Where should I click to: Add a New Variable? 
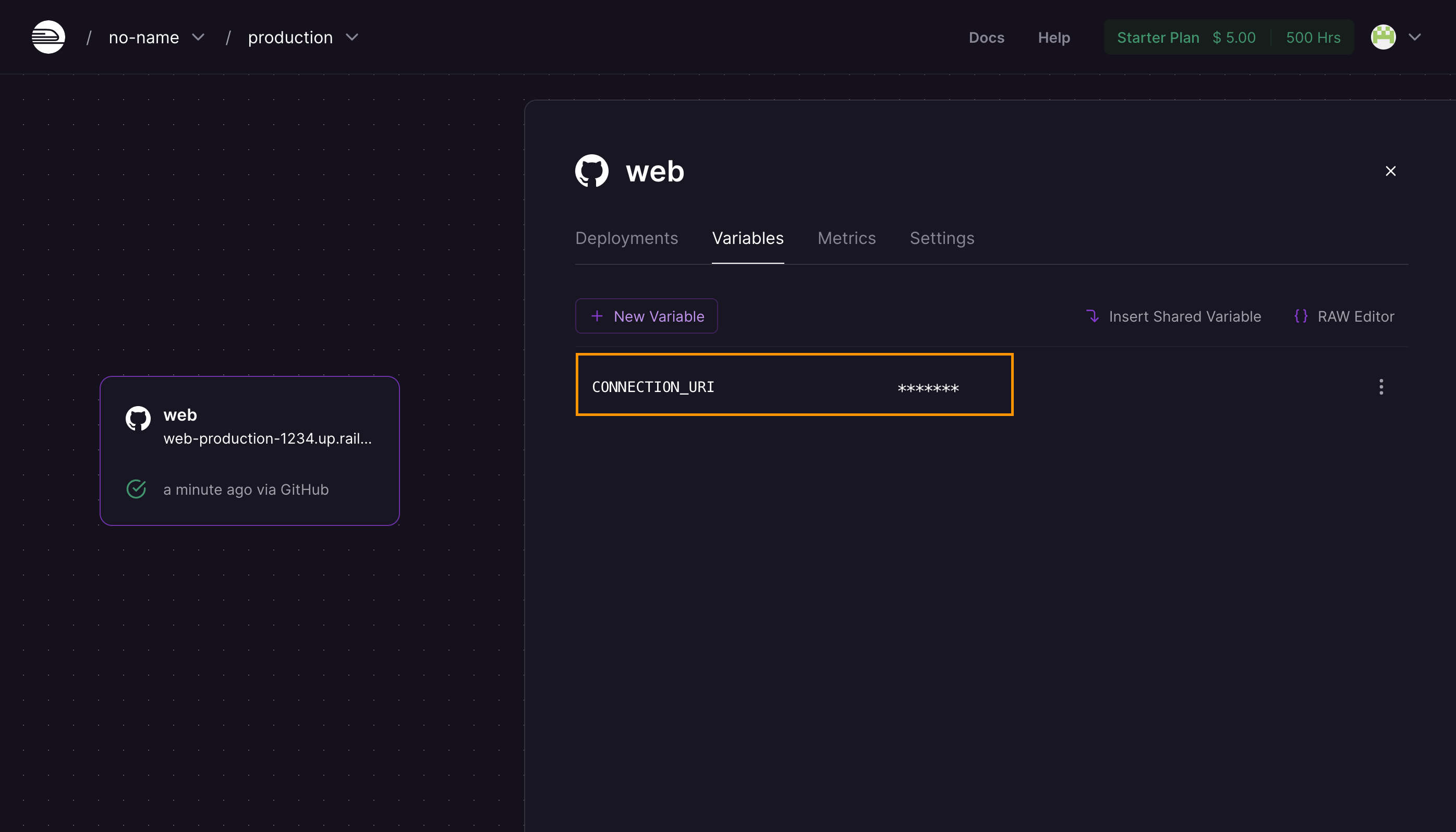[646, 316]
